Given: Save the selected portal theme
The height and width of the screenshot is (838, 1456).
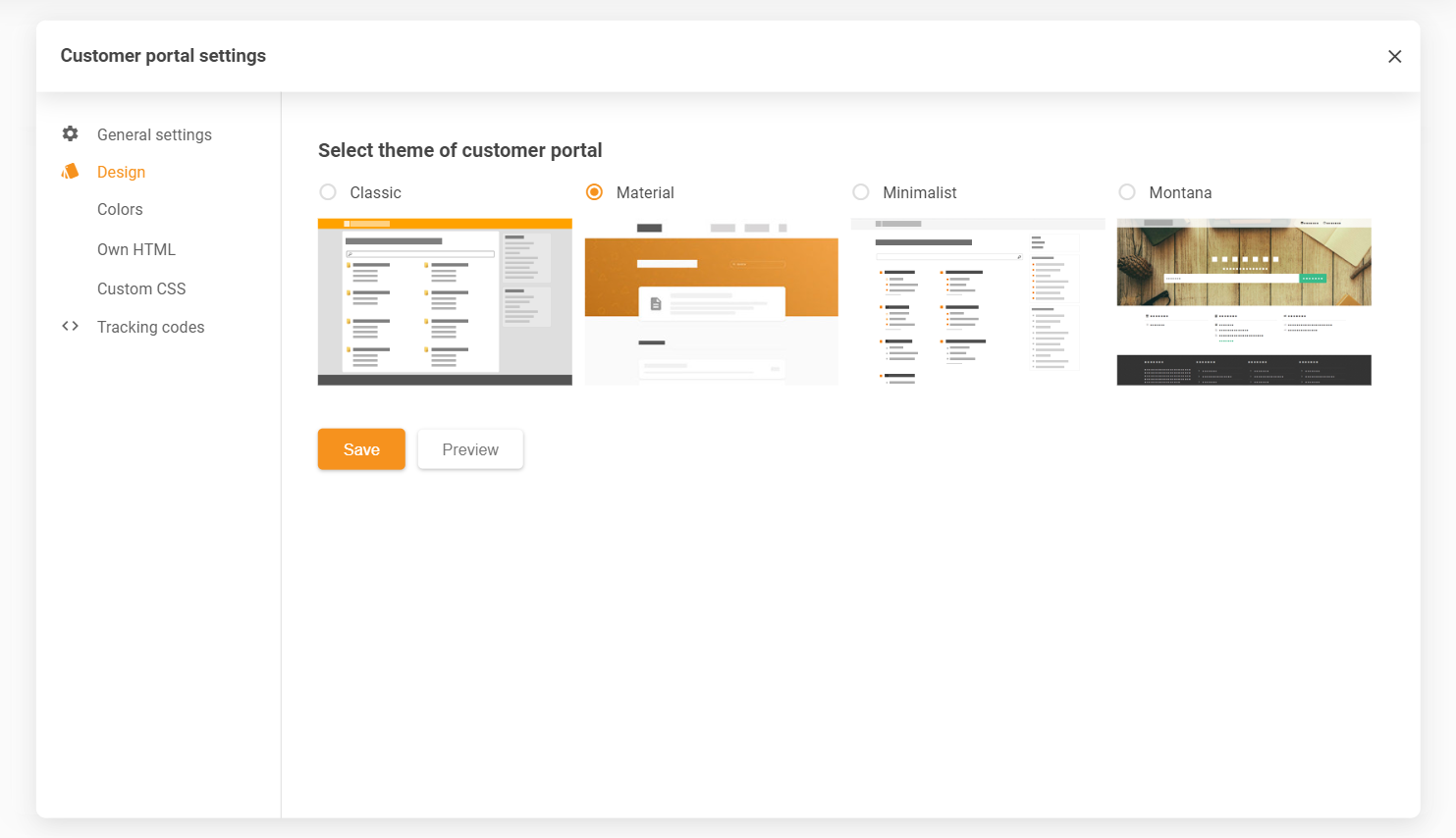Looking at the screenshot, I should point(361,449).
